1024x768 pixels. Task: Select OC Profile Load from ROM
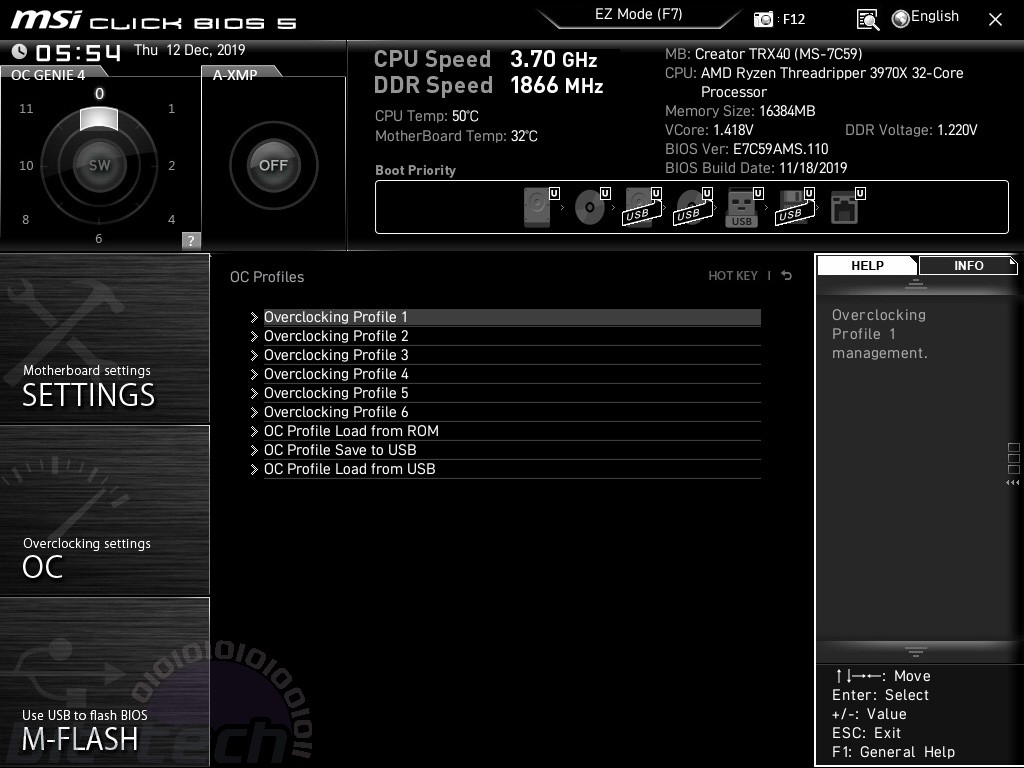[x=512, y=431]
